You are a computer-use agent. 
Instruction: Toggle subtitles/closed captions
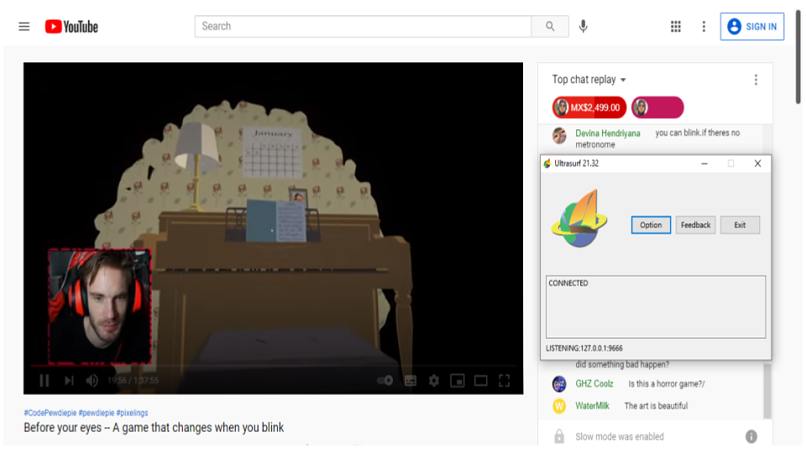coord(410,380)
